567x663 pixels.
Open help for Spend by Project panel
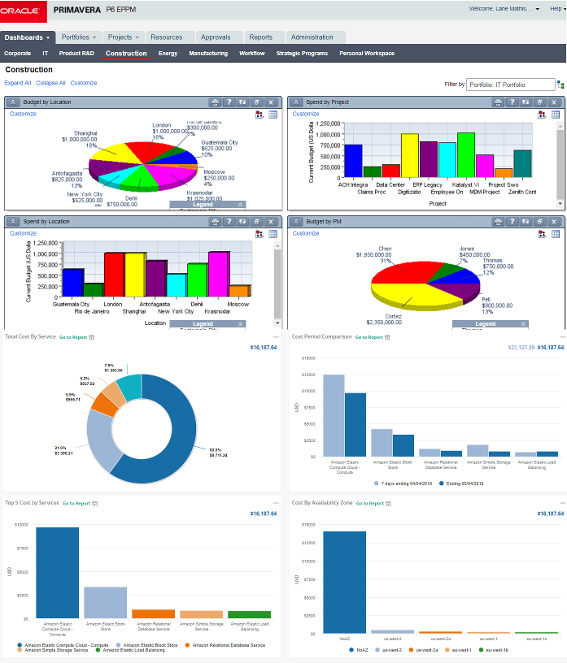tap(512, 102)
